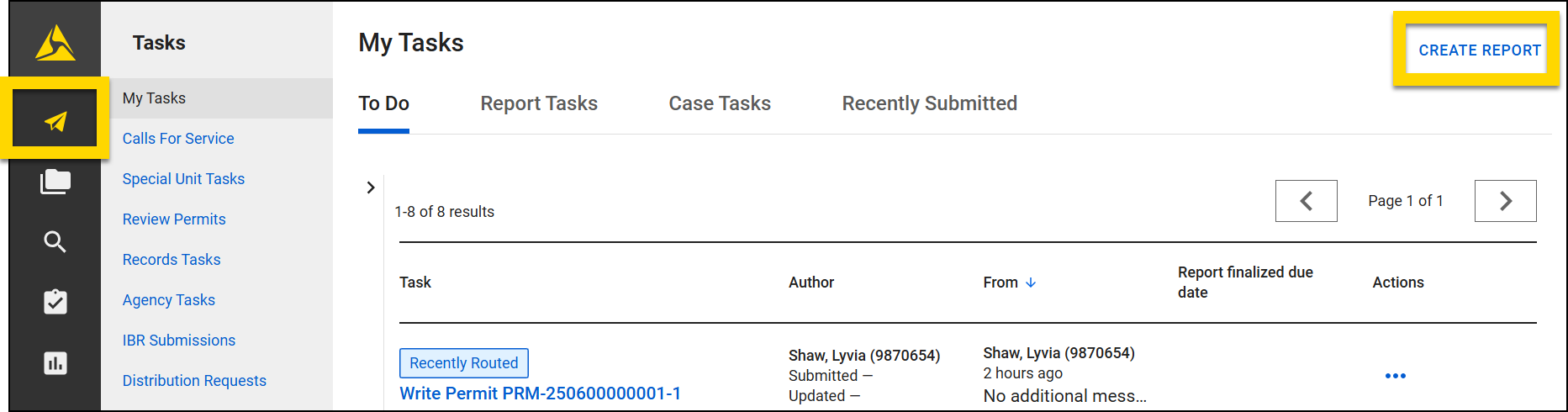
Task: Switch to the Case Tasks tab
Action: click(720, 103)
